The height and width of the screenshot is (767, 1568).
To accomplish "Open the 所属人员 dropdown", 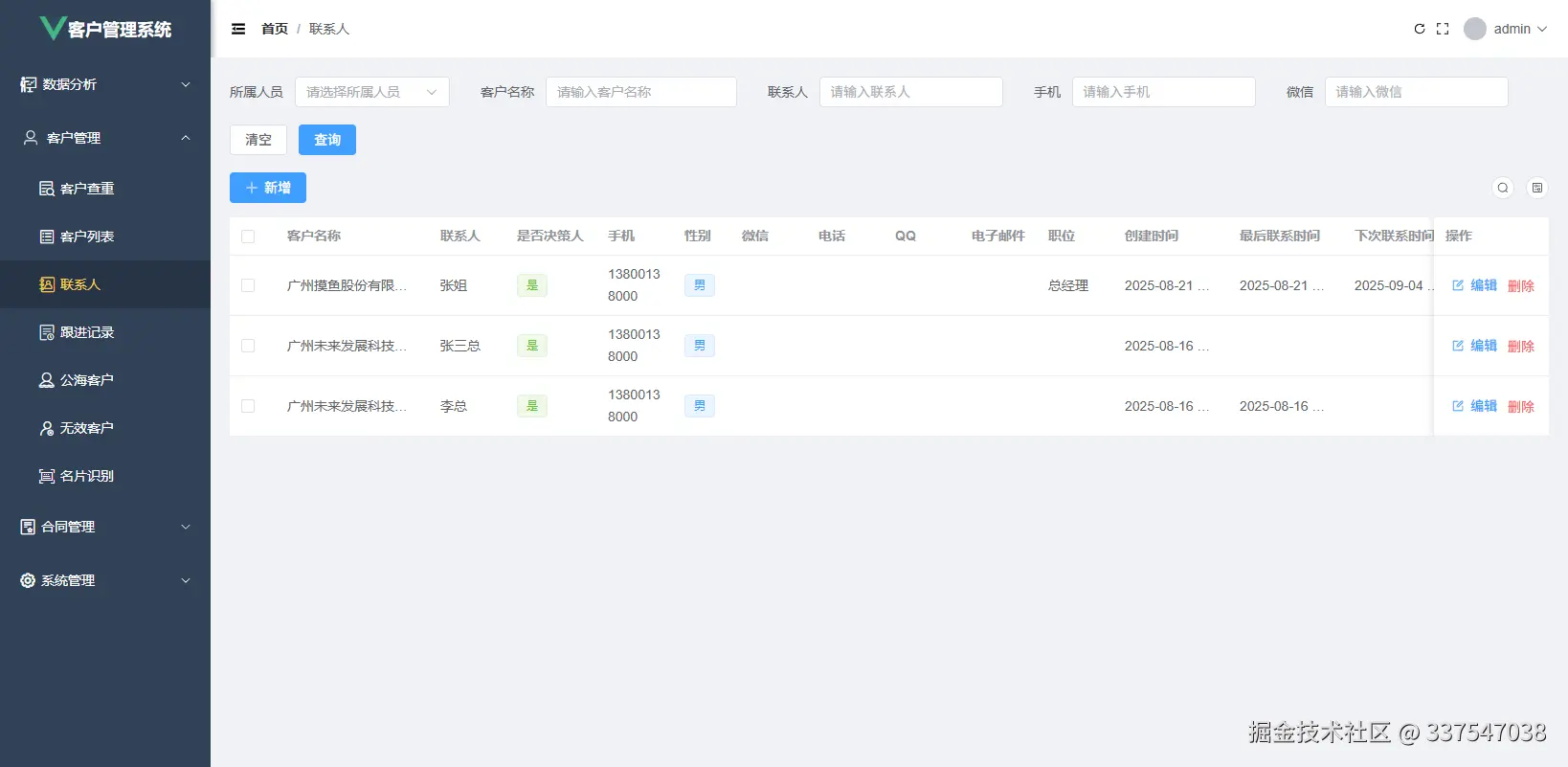I will click(372, 92).
